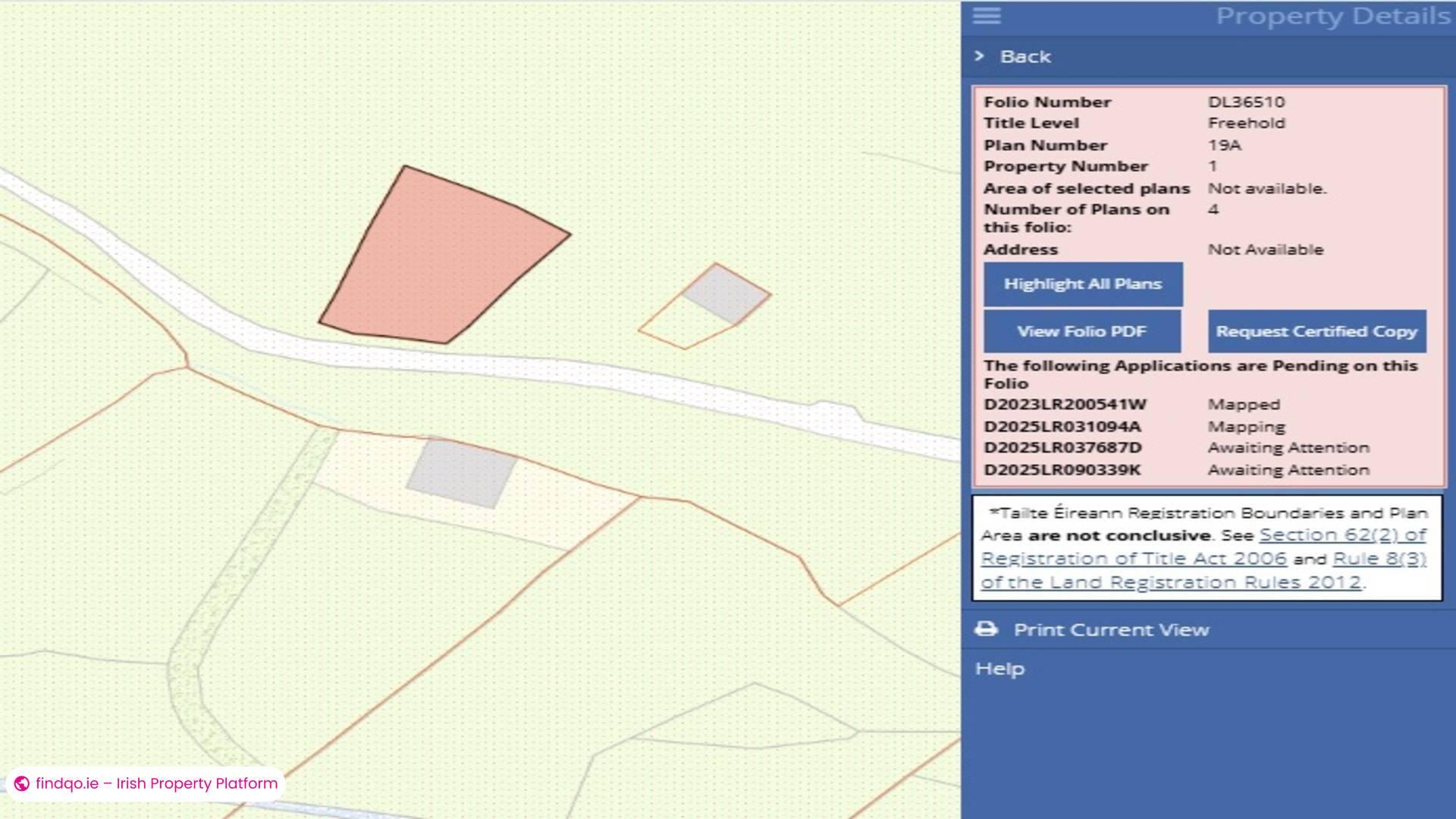
Task: Select Print Current View
Action: pyautogui.click(x=1112, y=629)
